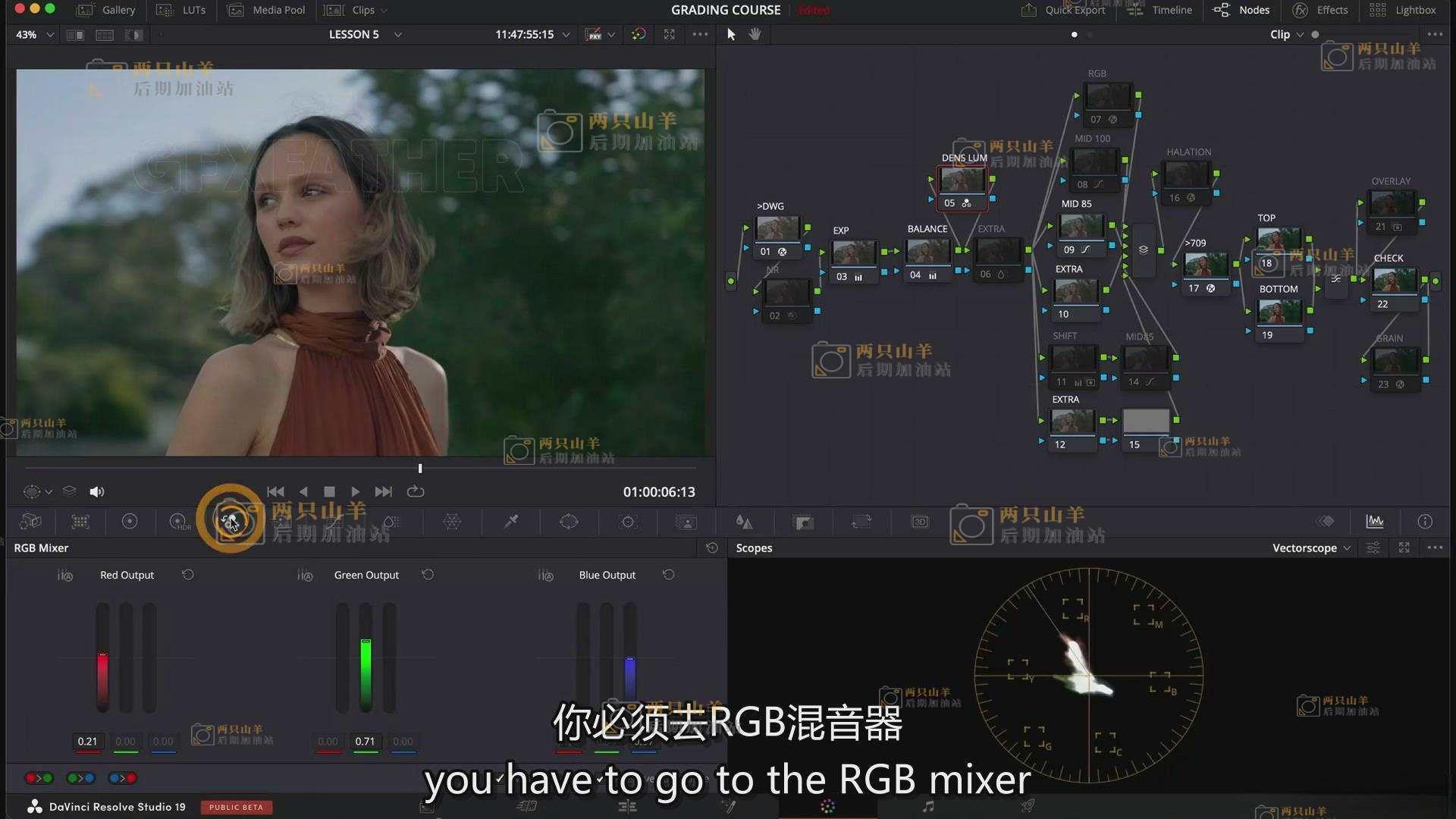Click the swap red and green channels button
The image size is (1456, 819).
pyautogui.click(x=39, y=778)
